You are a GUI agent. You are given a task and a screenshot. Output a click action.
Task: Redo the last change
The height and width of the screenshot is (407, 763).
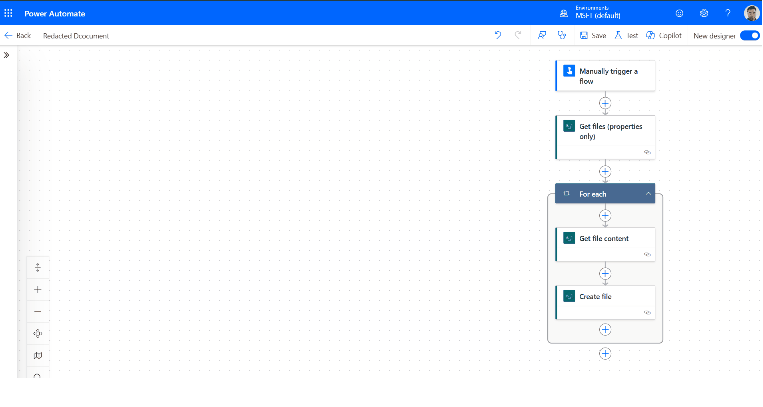coord(518,35)
